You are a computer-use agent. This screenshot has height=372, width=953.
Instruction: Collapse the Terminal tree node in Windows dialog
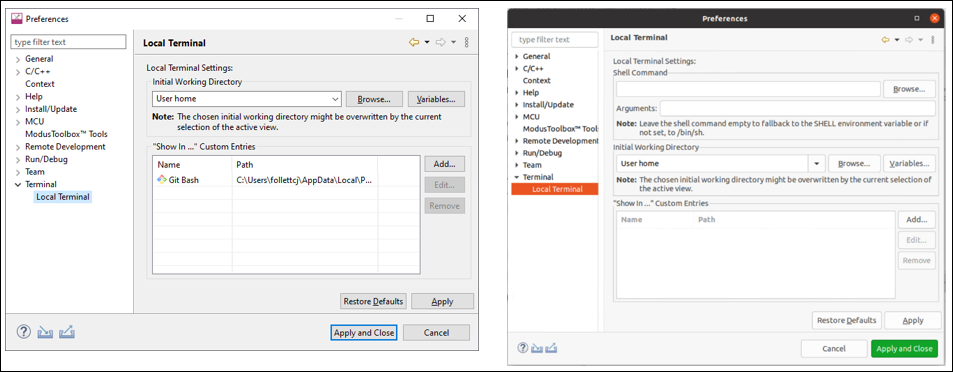[18, 184]
